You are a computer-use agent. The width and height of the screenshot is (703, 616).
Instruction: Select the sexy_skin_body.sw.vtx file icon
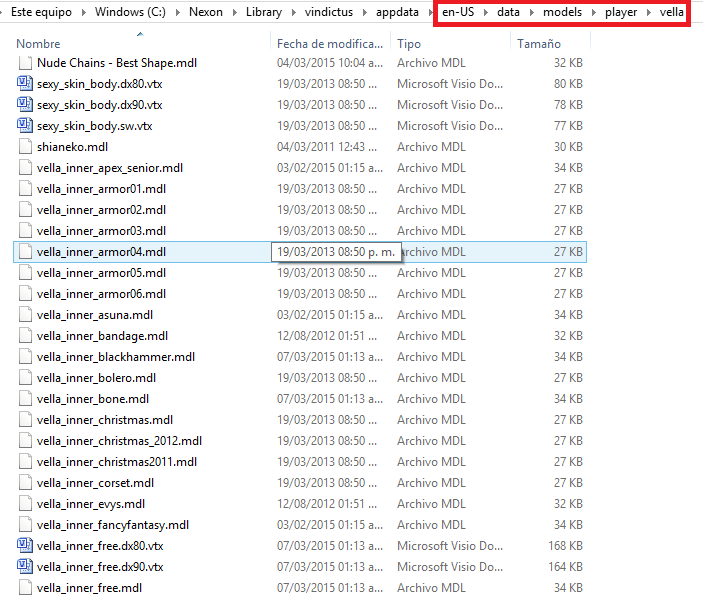[25, 126]
